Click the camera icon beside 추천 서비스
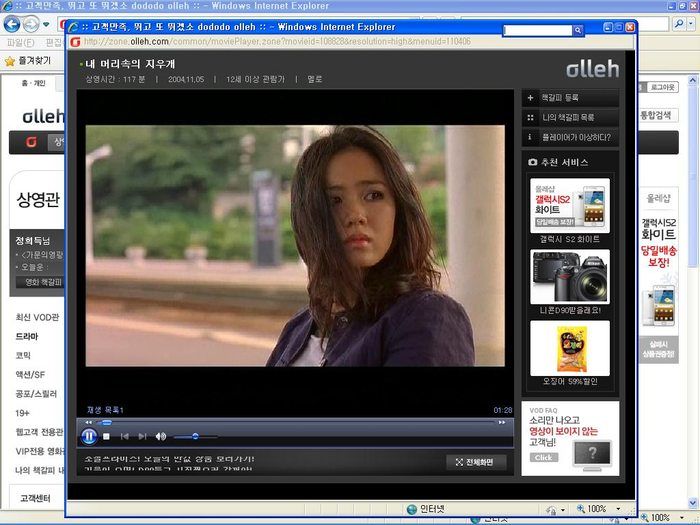The height and width of the screenshot is (525, 700). pos(533,162)
